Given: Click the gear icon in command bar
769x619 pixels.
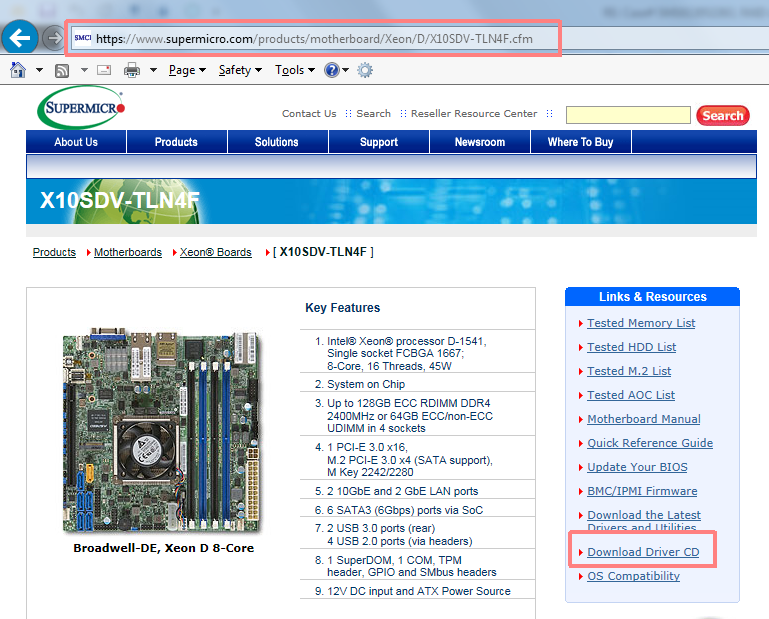Looking at the screenshot, I should 365,70.
